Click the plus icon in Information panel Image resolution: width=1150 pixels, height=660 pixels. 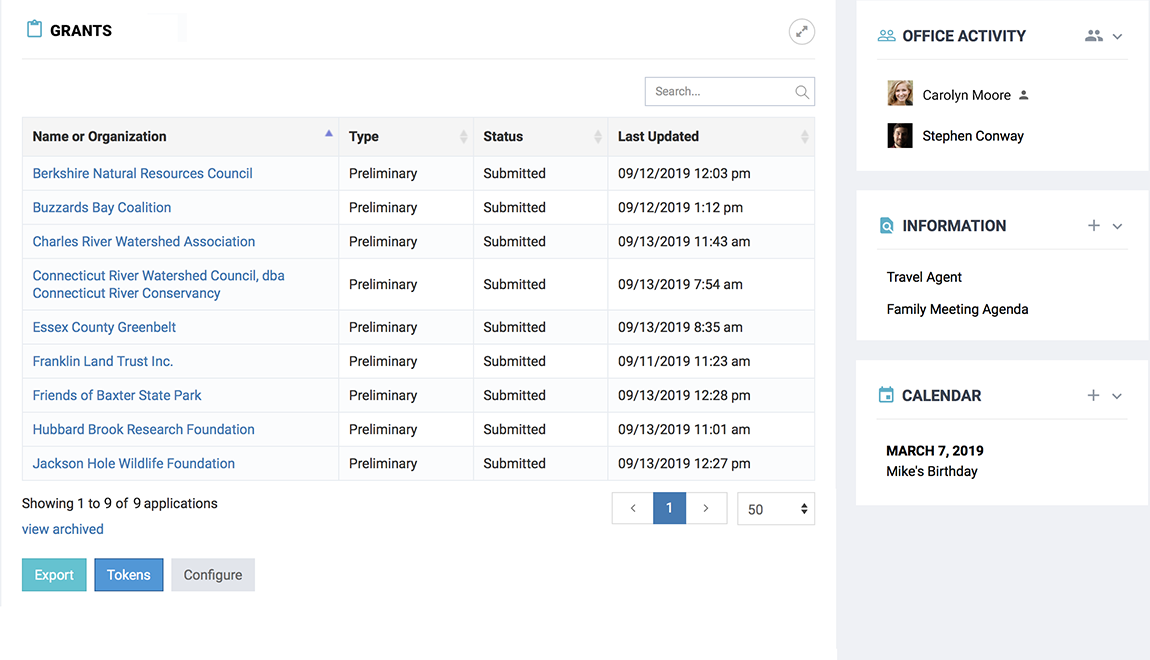[1093, 226]
